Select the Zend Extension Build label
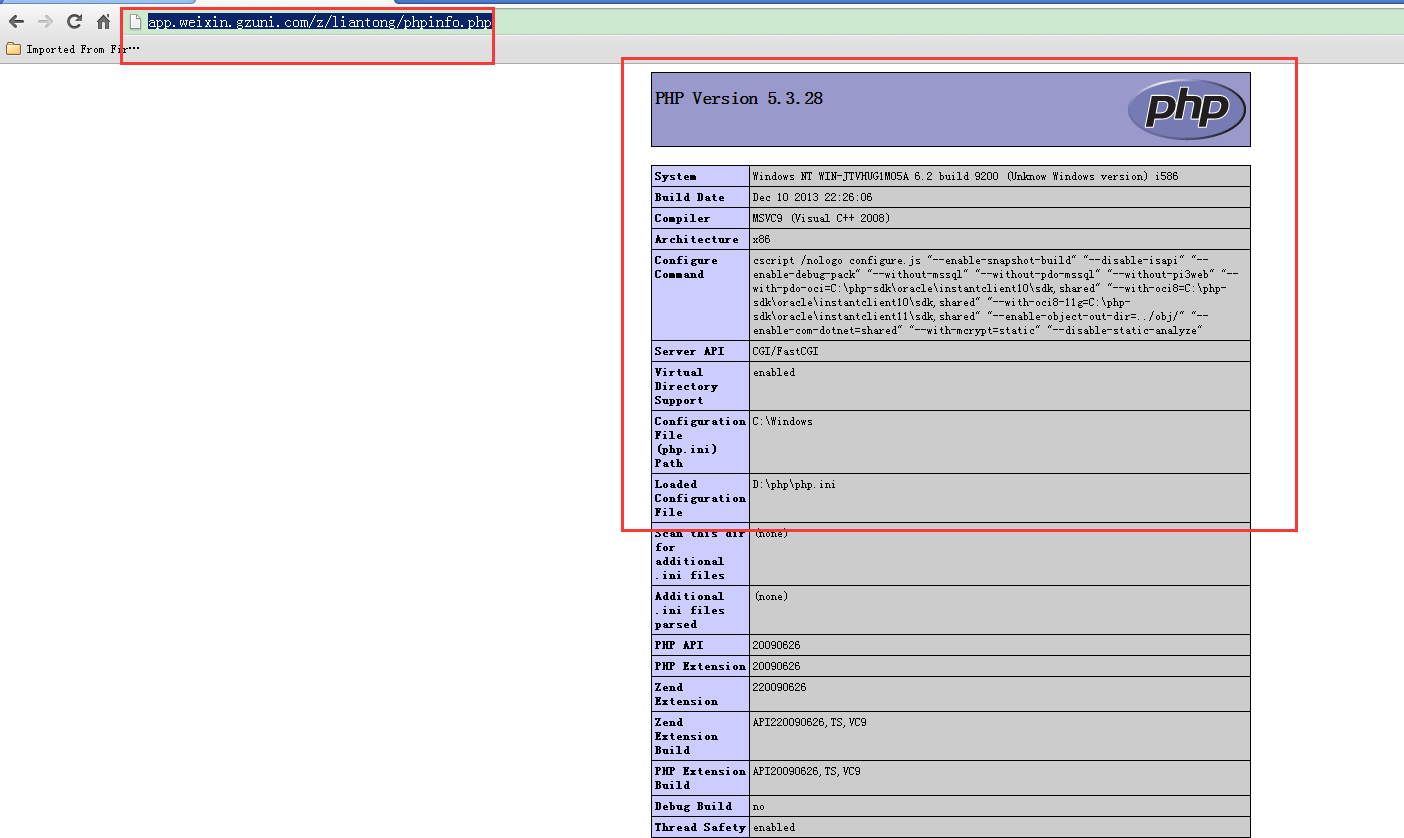 pos(686,736)
